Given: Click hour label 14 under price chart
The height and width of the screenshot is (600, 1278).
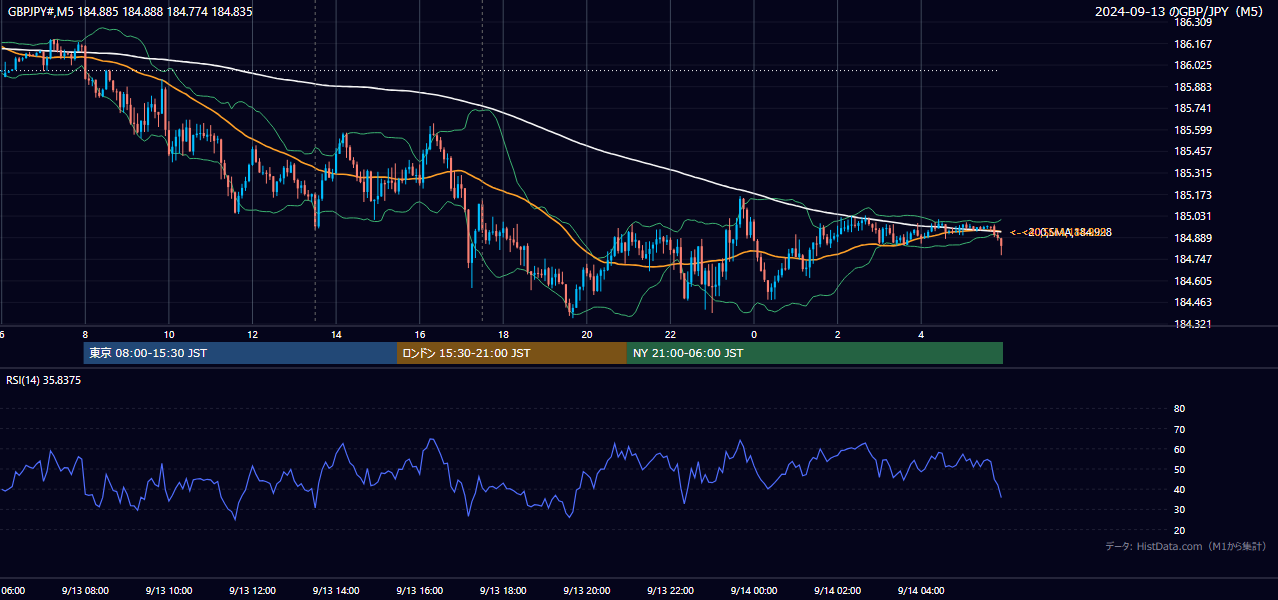Looking at the screenshot, I should [337, 335].
